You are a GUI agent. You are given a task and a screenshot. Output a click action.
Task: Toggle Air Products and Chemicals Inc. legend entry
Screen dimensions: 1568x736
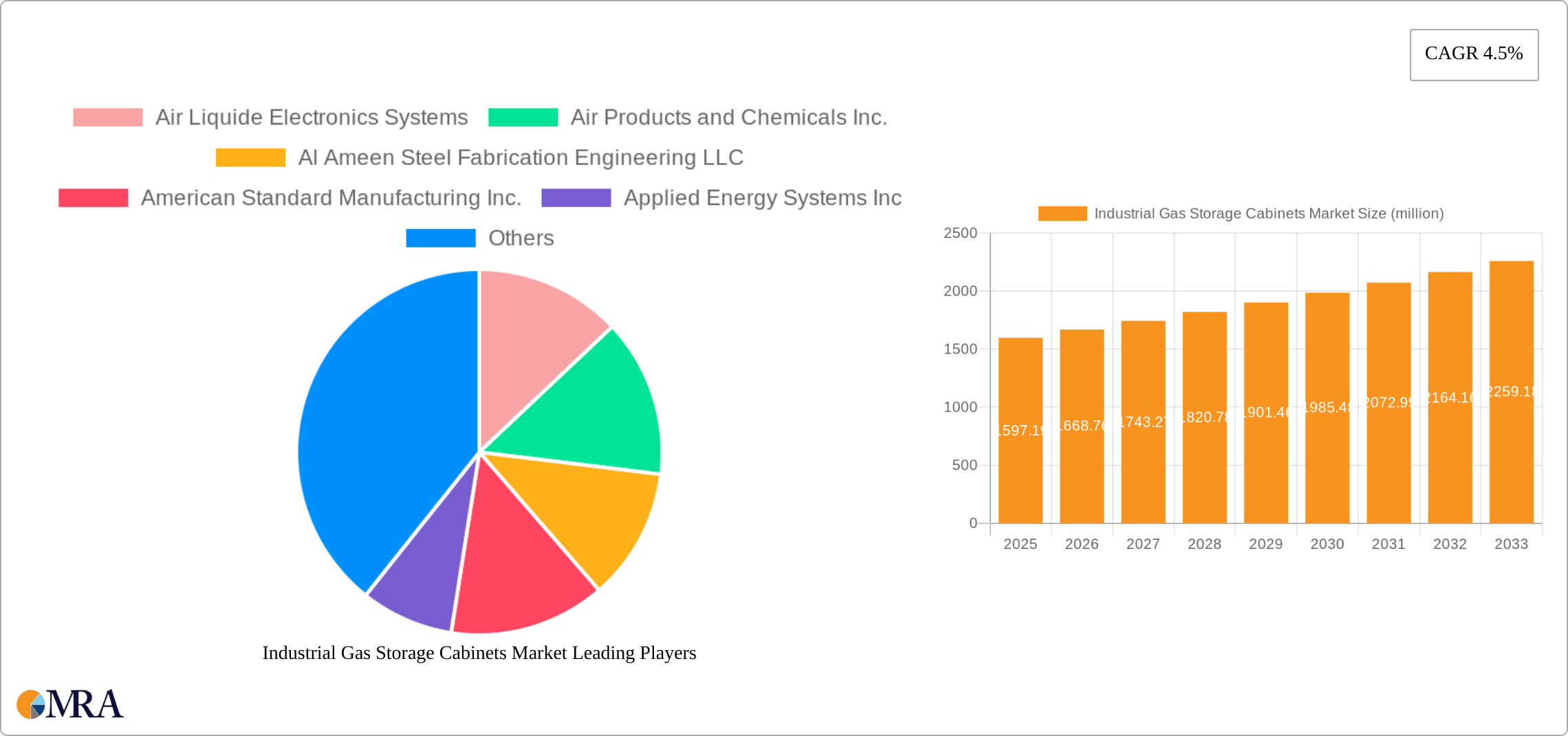(729, 117)
